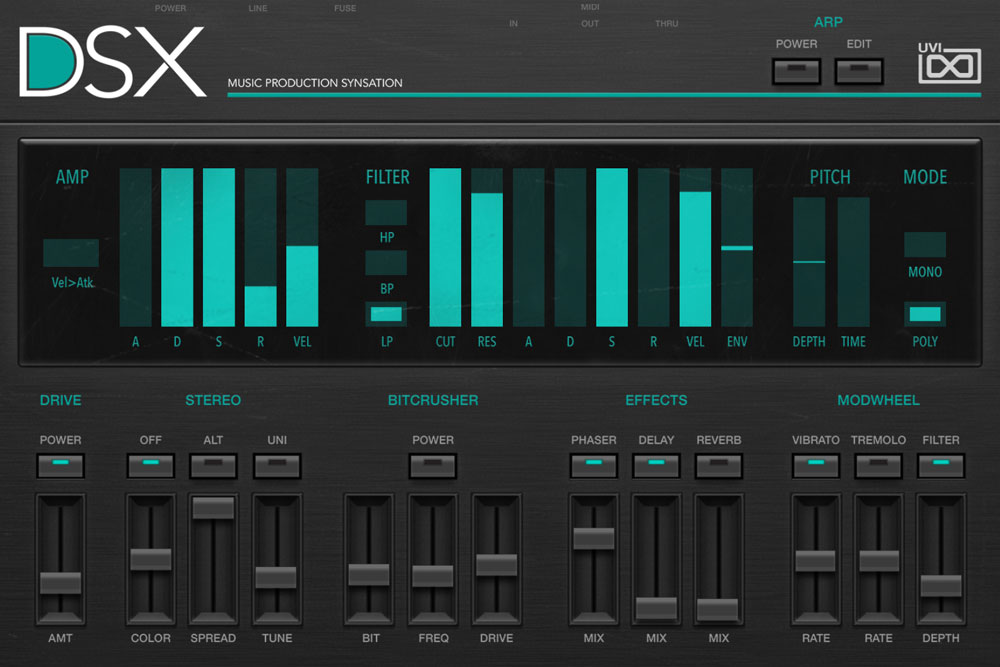Switch voice mode to POLY
The height and width of the screenshot is (667, 1000).
click(925, 314)
